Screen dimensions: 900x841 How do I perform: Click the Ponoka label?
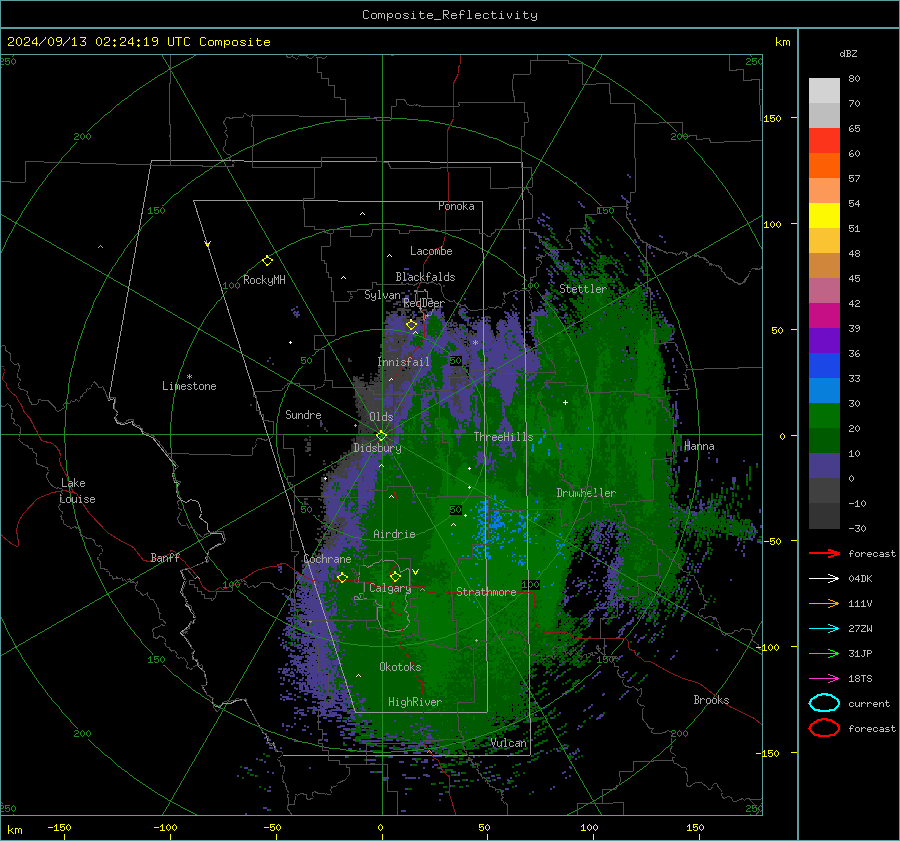[456, 206]
